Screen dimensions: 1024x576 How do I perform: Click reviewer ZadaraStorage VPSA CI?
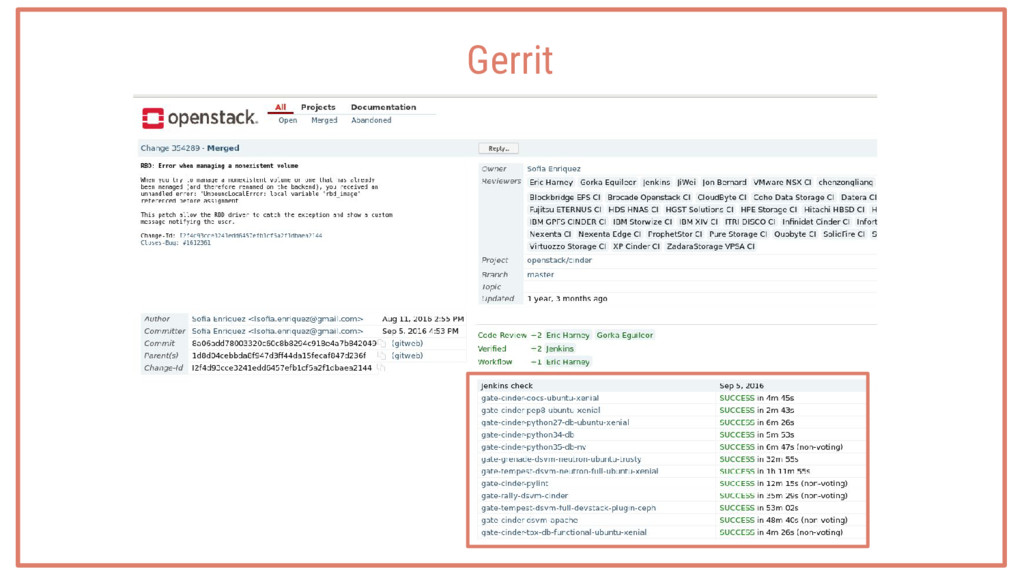coord(711,246)
